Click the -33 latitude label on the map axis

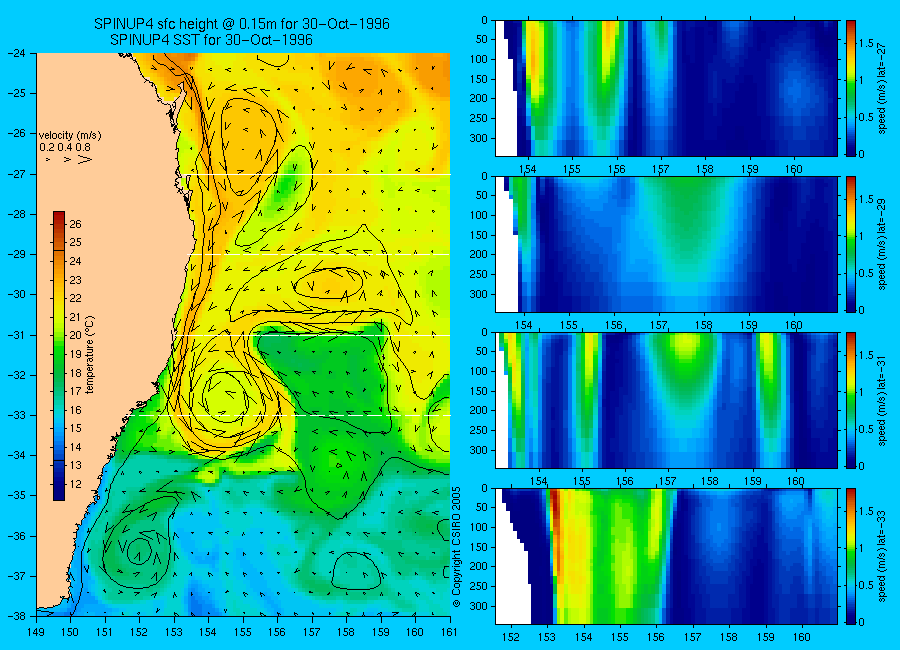pyautogui.click(x=18, y=415)
